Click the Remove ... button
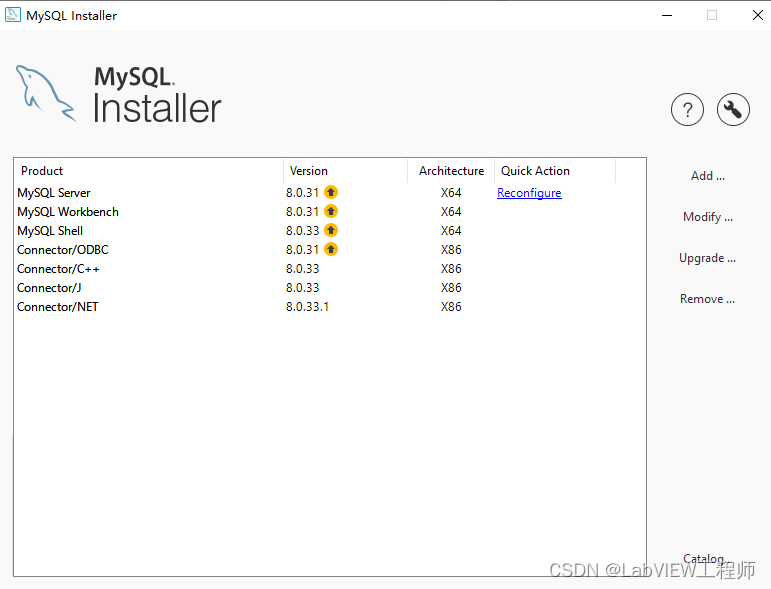 click(x=708, y=299)
